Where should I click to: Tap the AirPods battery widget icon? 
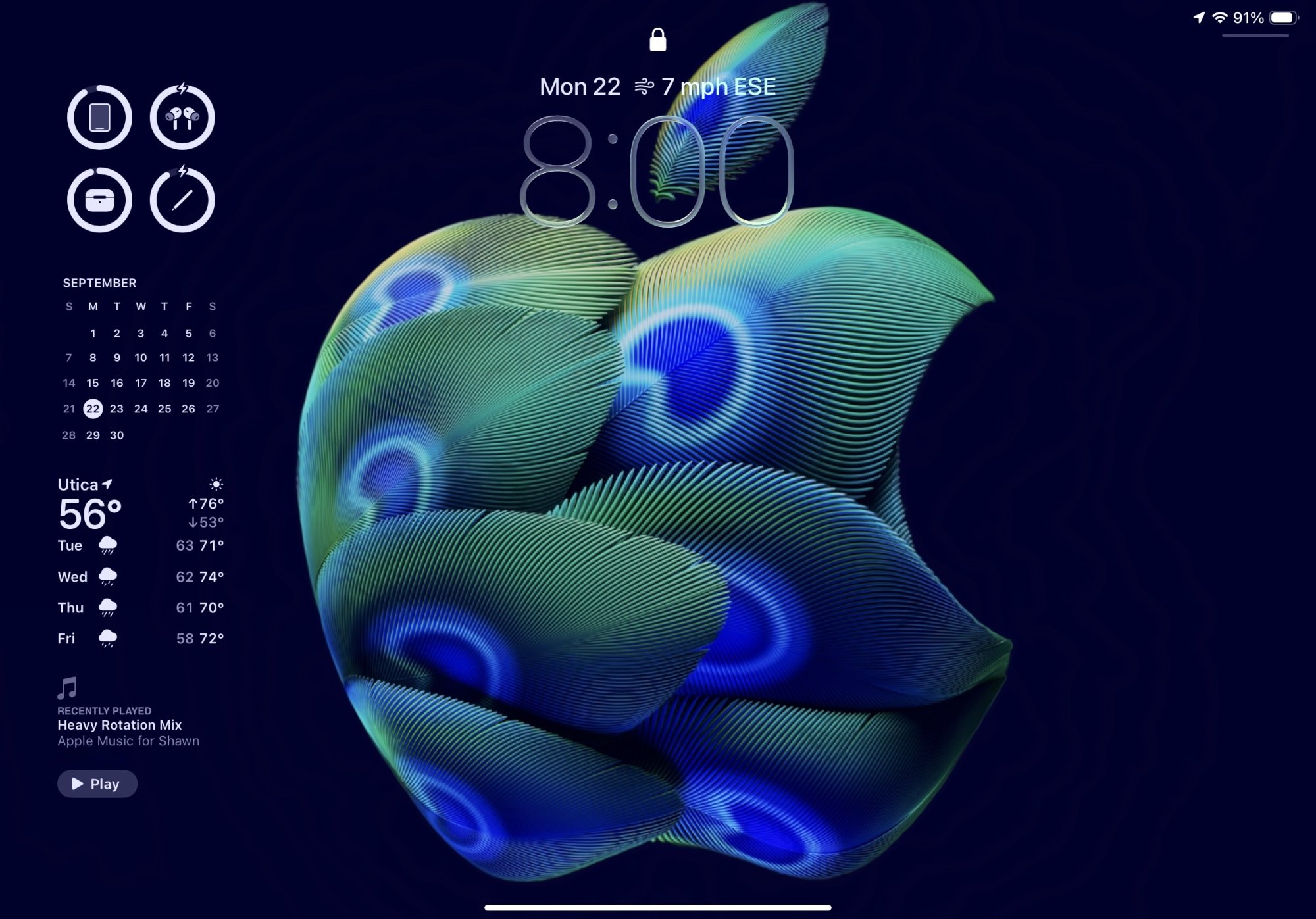tap(182, 118)
